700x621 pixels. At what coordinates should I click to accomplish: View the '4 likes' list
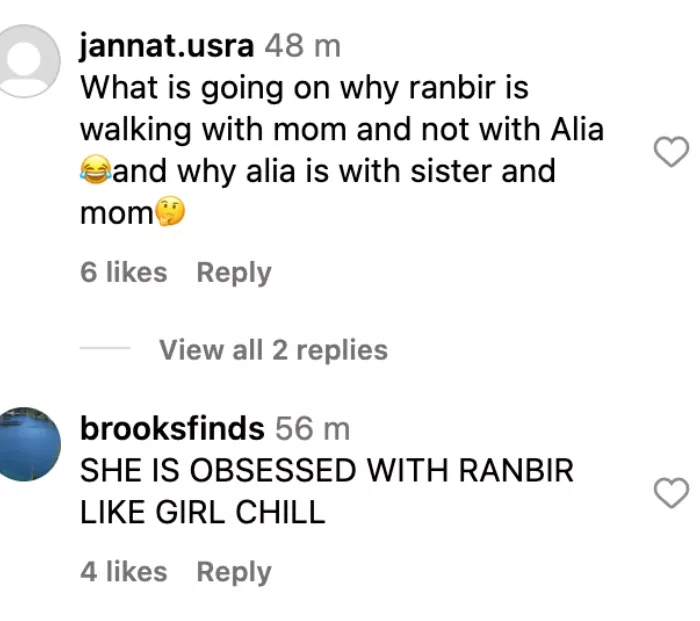click(x=123, y=572)
